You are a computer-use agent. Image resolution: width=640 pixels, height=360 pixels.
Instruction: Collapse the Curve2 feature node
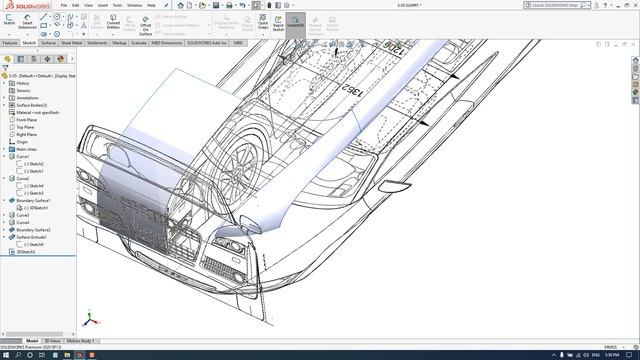pyautogui.click(x=4, y=179)
